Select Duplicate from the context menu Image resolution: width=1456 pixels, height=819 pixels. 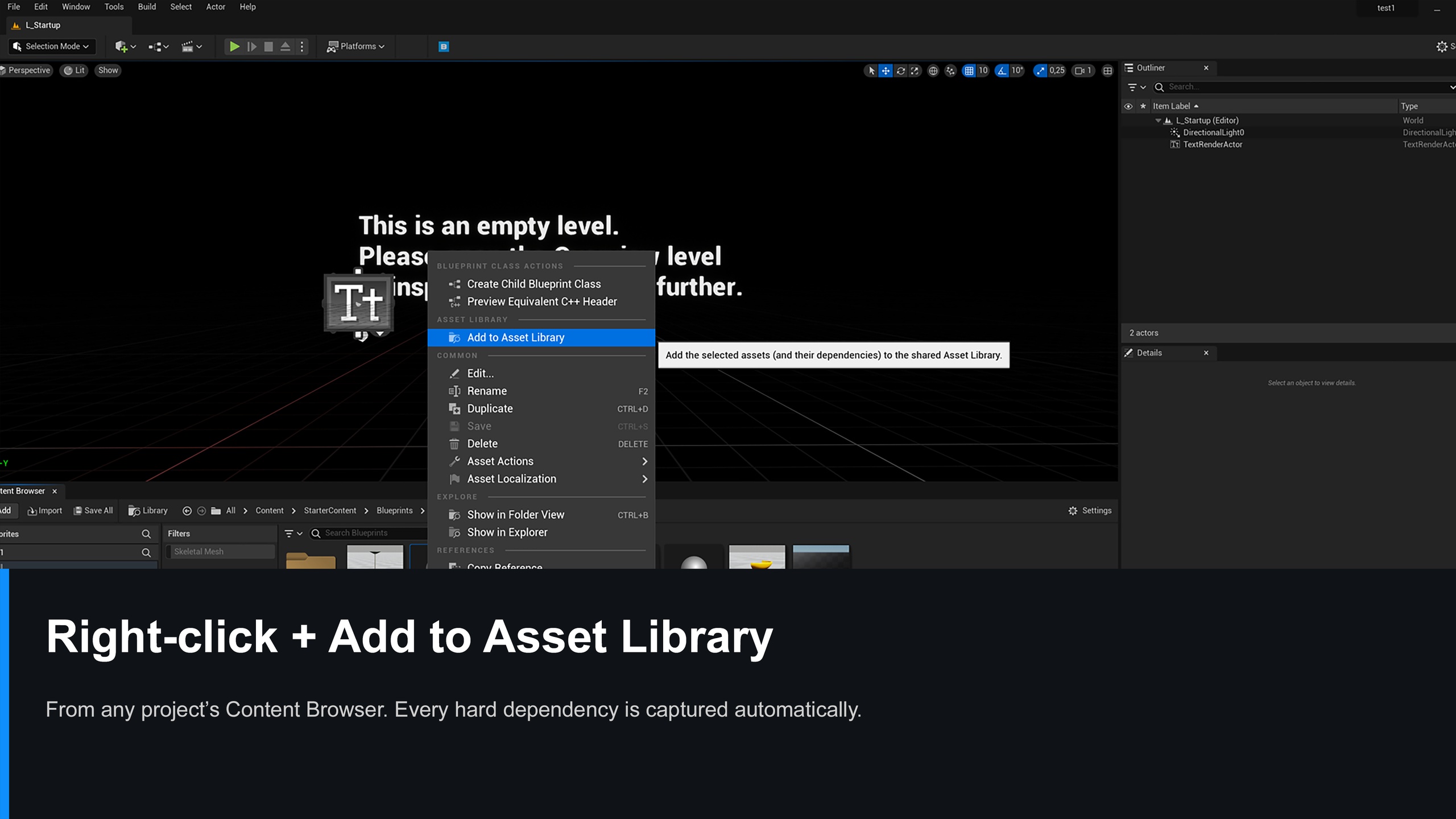[x=541, y=409]
